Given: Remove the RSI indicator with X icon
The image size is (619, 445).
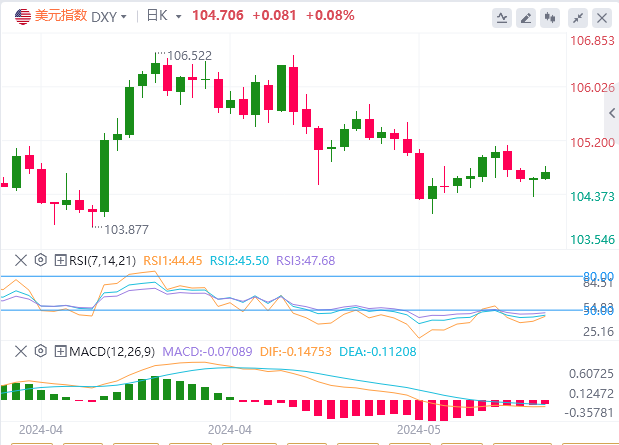Looking at the screenshot, I should pyautogui.click(x=21, y=260).
